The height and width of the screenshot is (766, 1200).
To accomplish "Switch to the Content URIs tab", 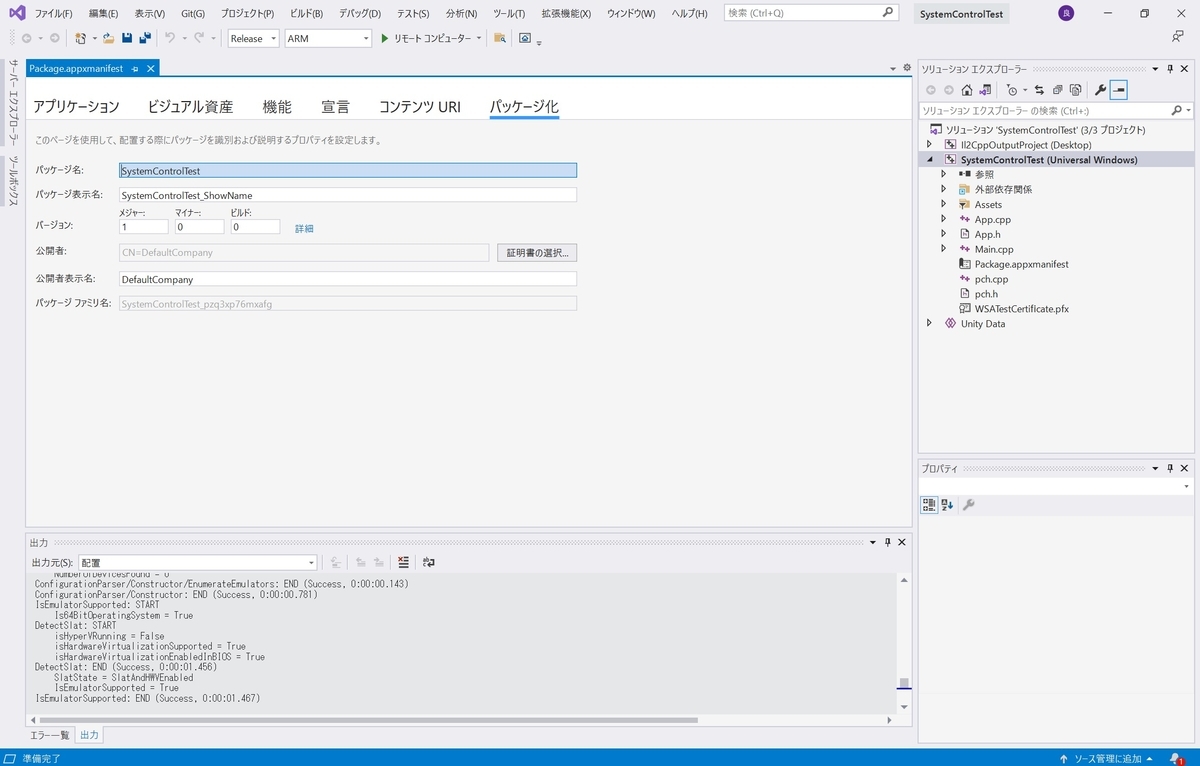I will click(x=420, y=107).
